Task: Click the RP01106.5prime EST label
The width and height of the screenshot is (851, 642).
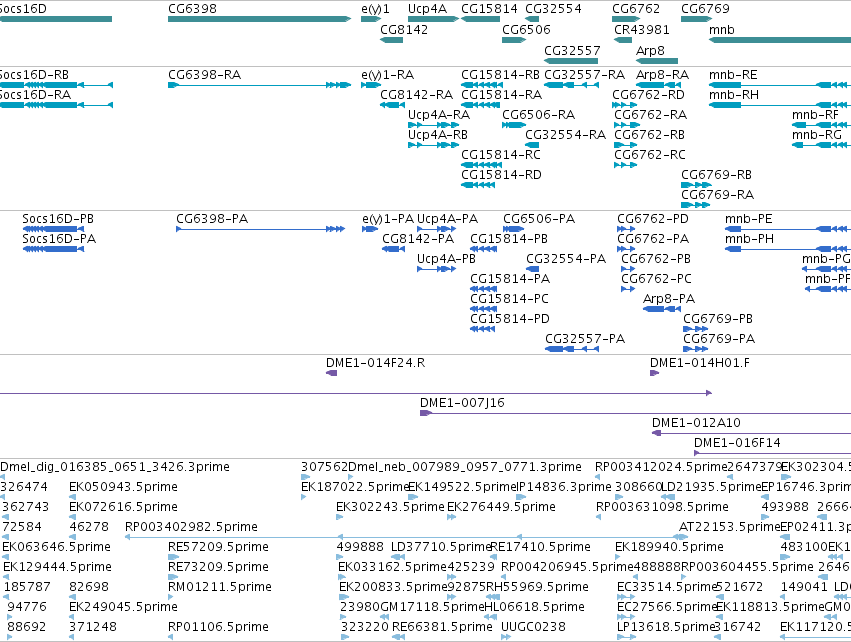Action: tap(218, 627)
